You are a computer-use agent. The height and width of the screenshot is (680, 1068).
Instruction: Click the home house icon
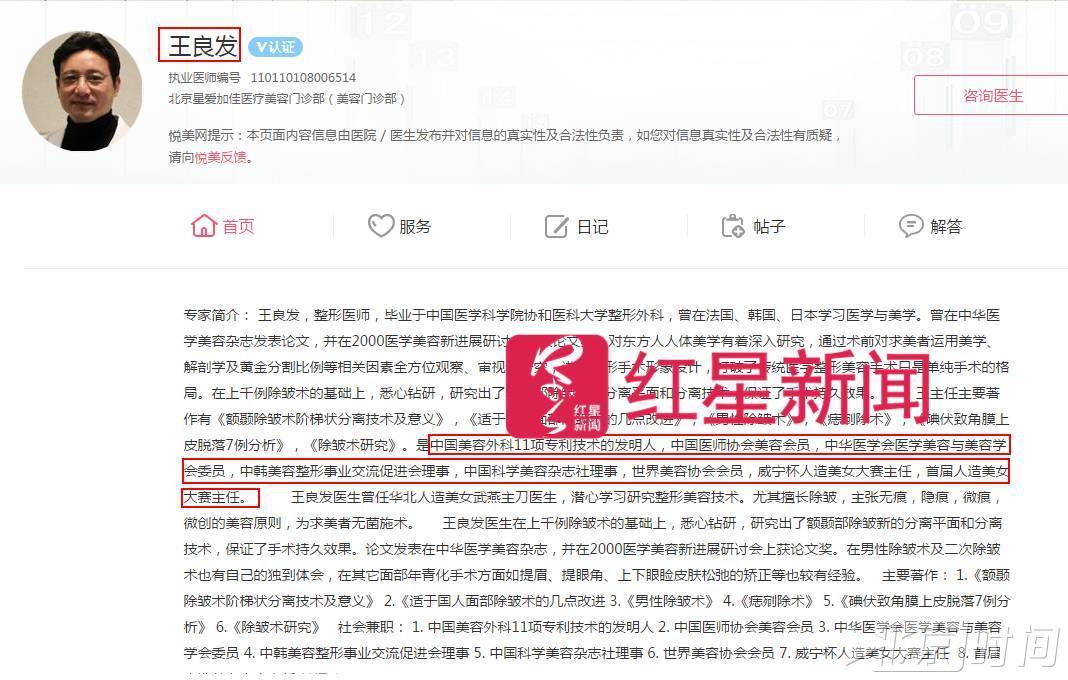204,226
